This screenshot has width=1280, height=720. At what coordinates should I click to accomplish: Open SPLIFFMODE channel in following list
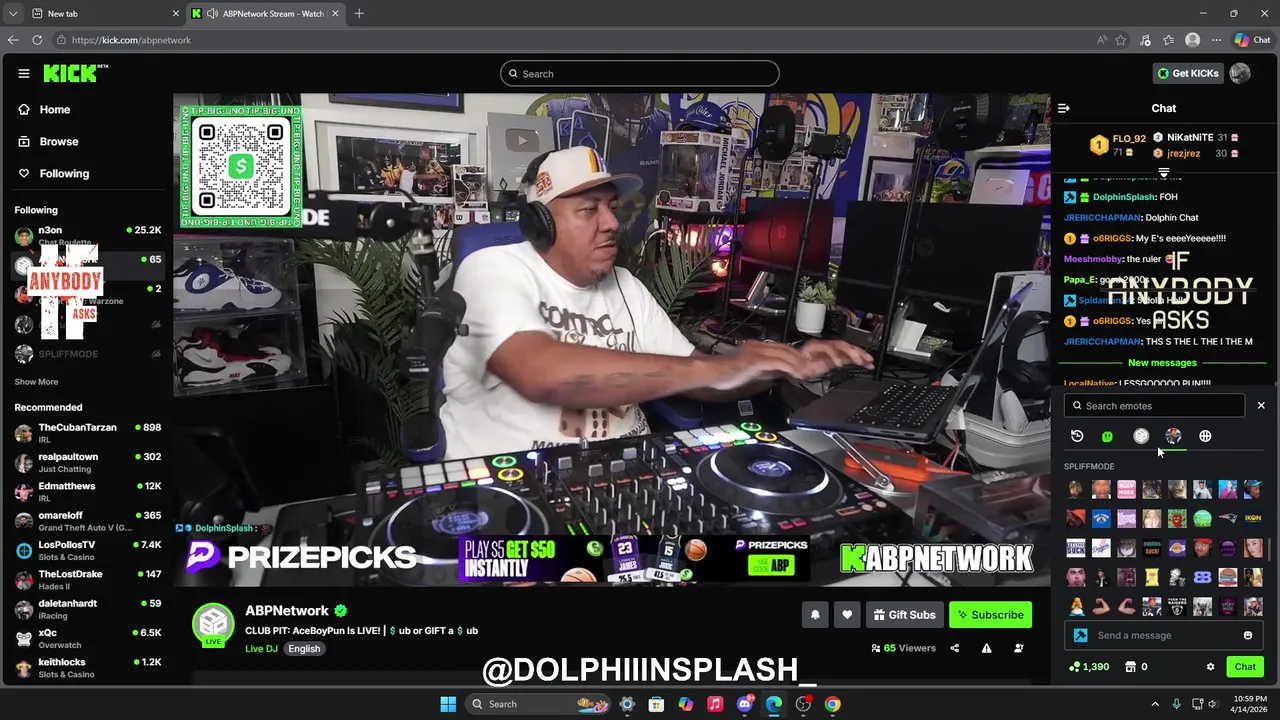click(x=88, y=354)
